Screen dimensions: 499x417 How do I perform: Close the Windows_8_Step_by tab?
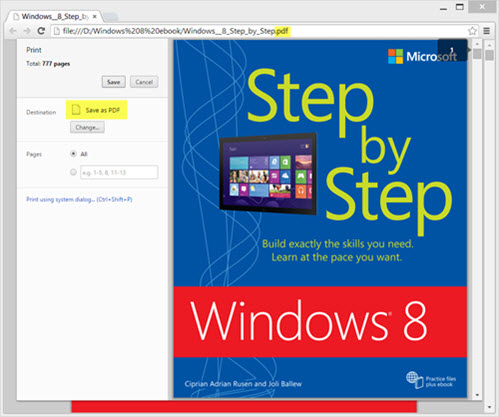tap(95, 16)
